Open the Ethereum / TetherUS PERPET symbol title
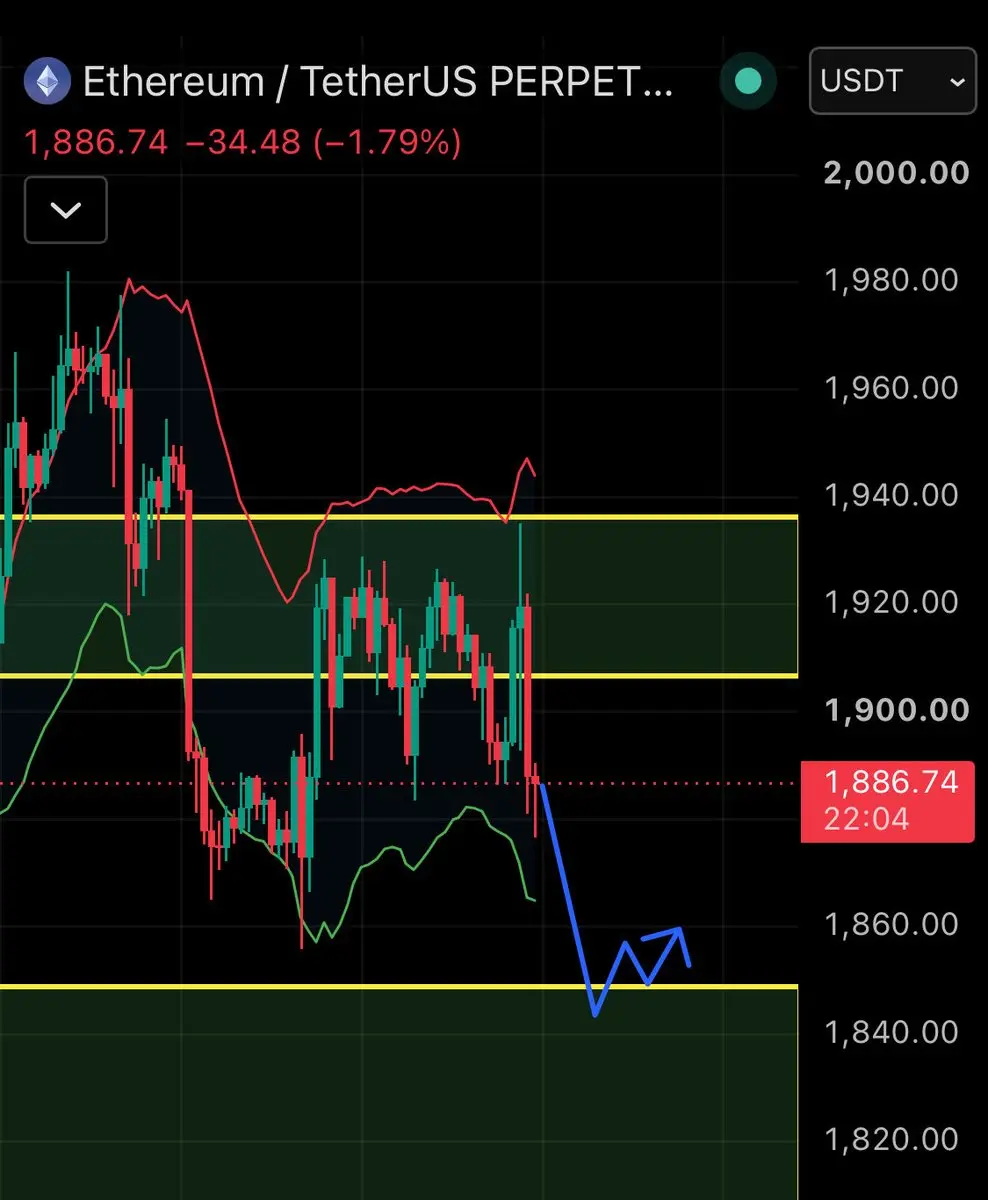 click(377, 82)
